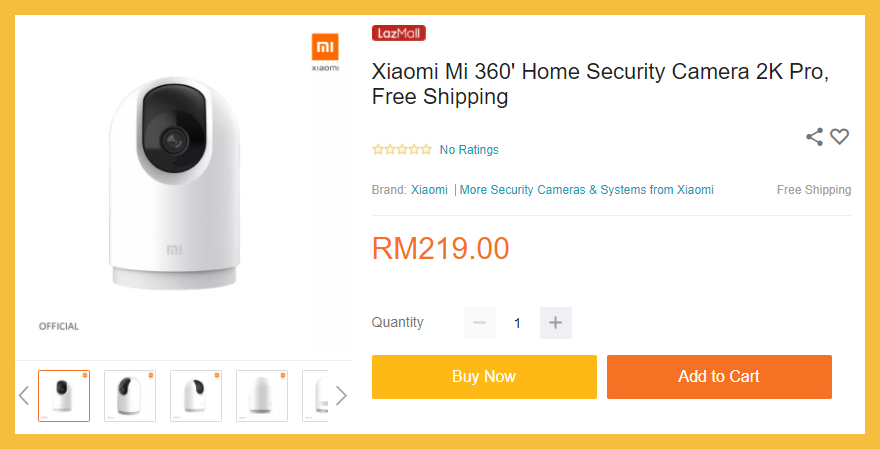Select the second camera thumbnail
Screen dimensions: 880x449
coord(130,396)
